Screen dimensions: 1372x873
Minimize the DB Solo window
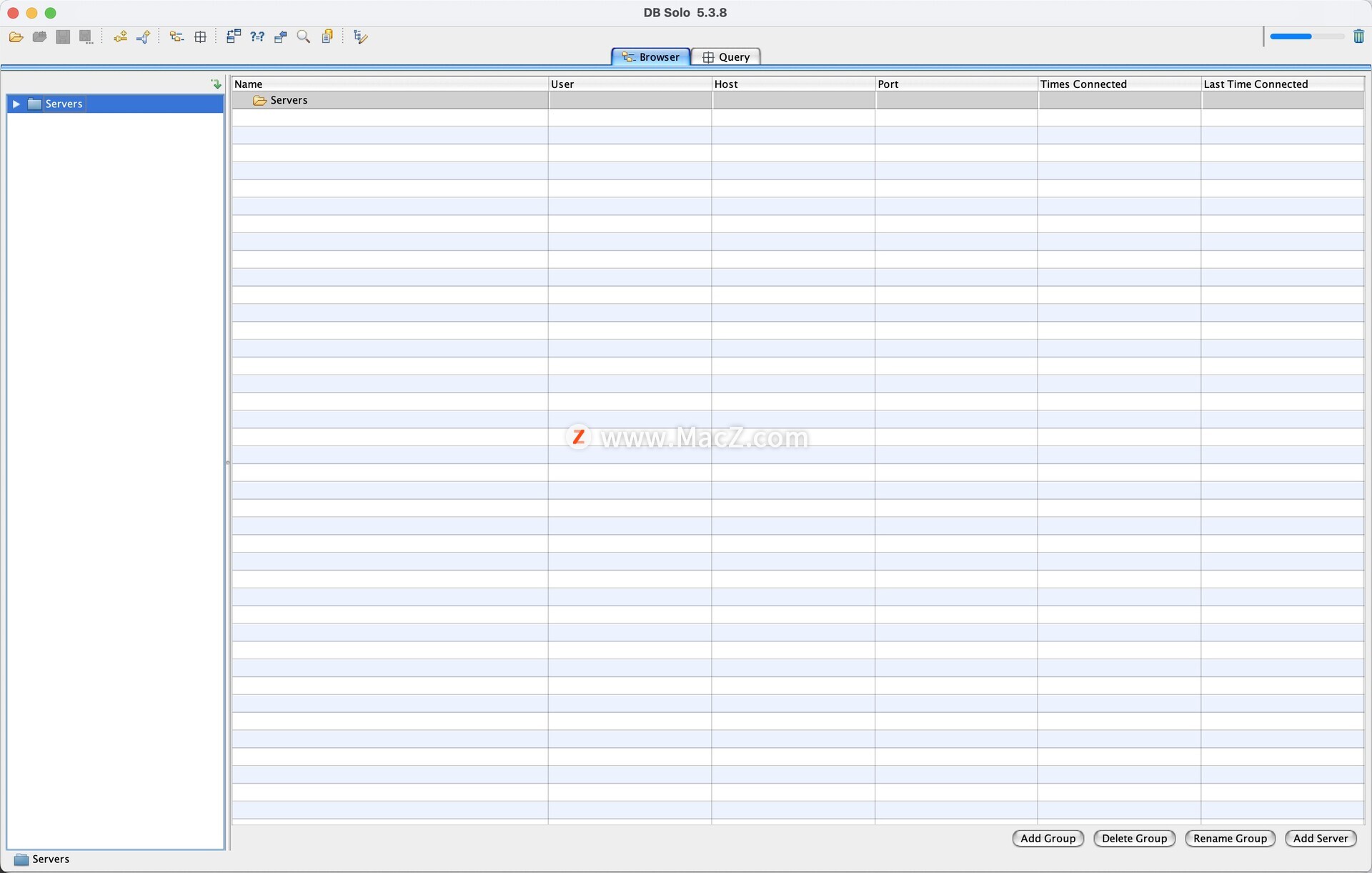[31, 13]
